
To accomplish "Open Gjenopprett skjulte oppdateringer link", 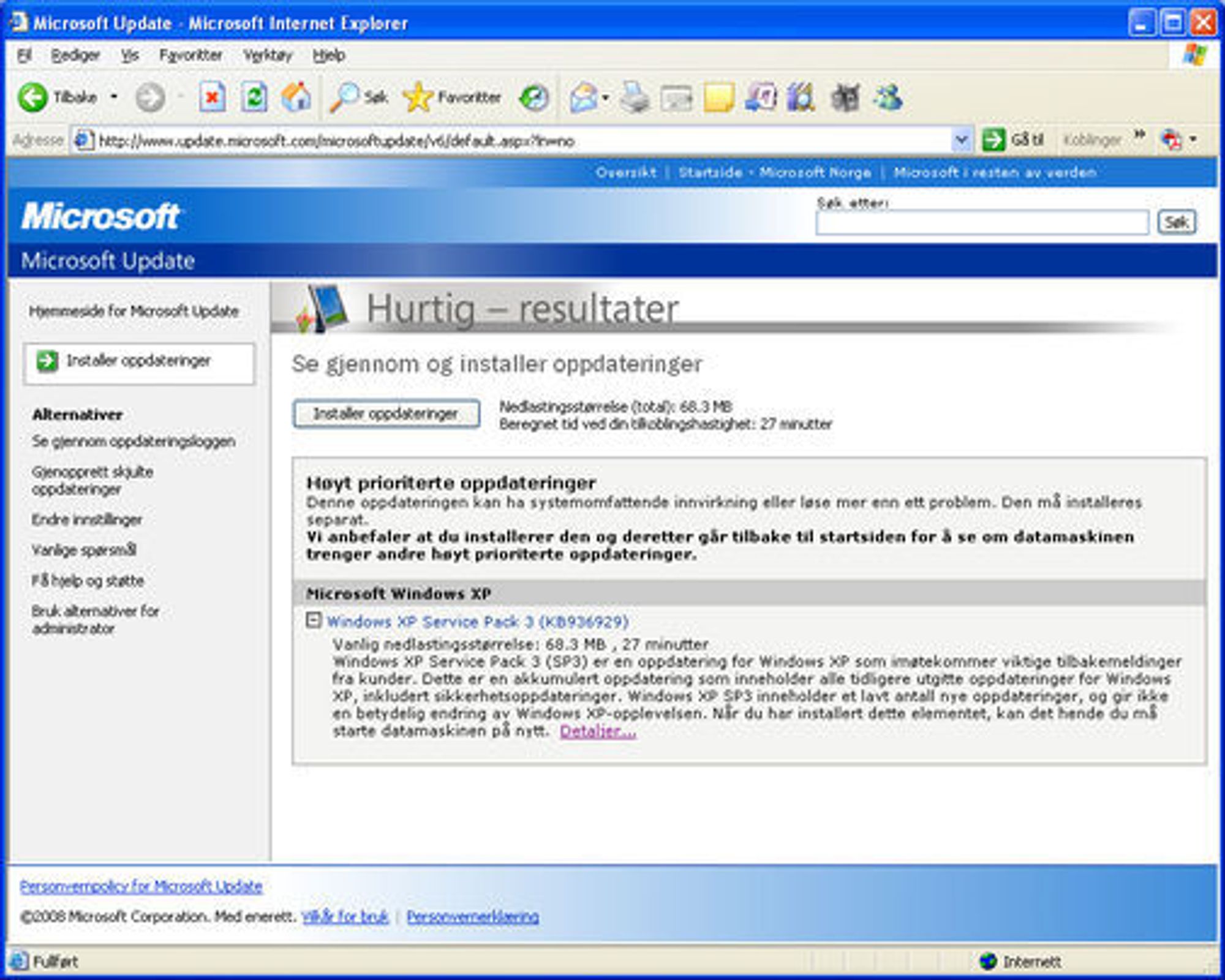I will [92, 480].
